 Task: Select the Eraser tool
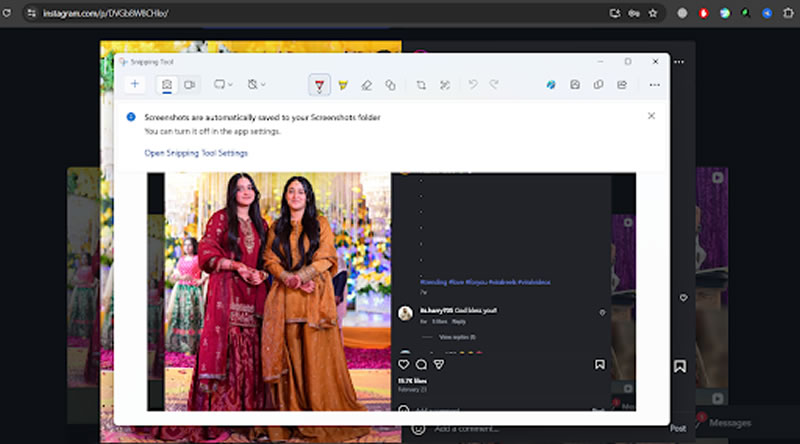[x=367, y=85]
